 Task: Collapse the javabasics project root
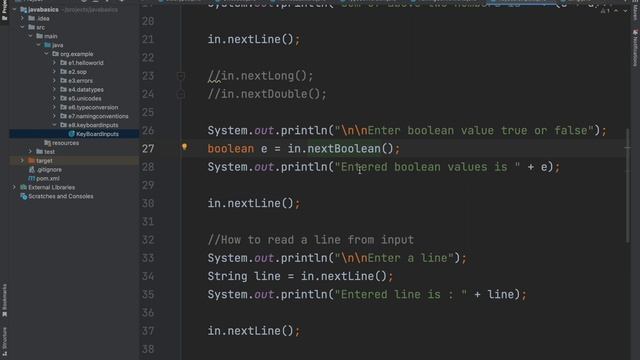[x=15, y=9]
